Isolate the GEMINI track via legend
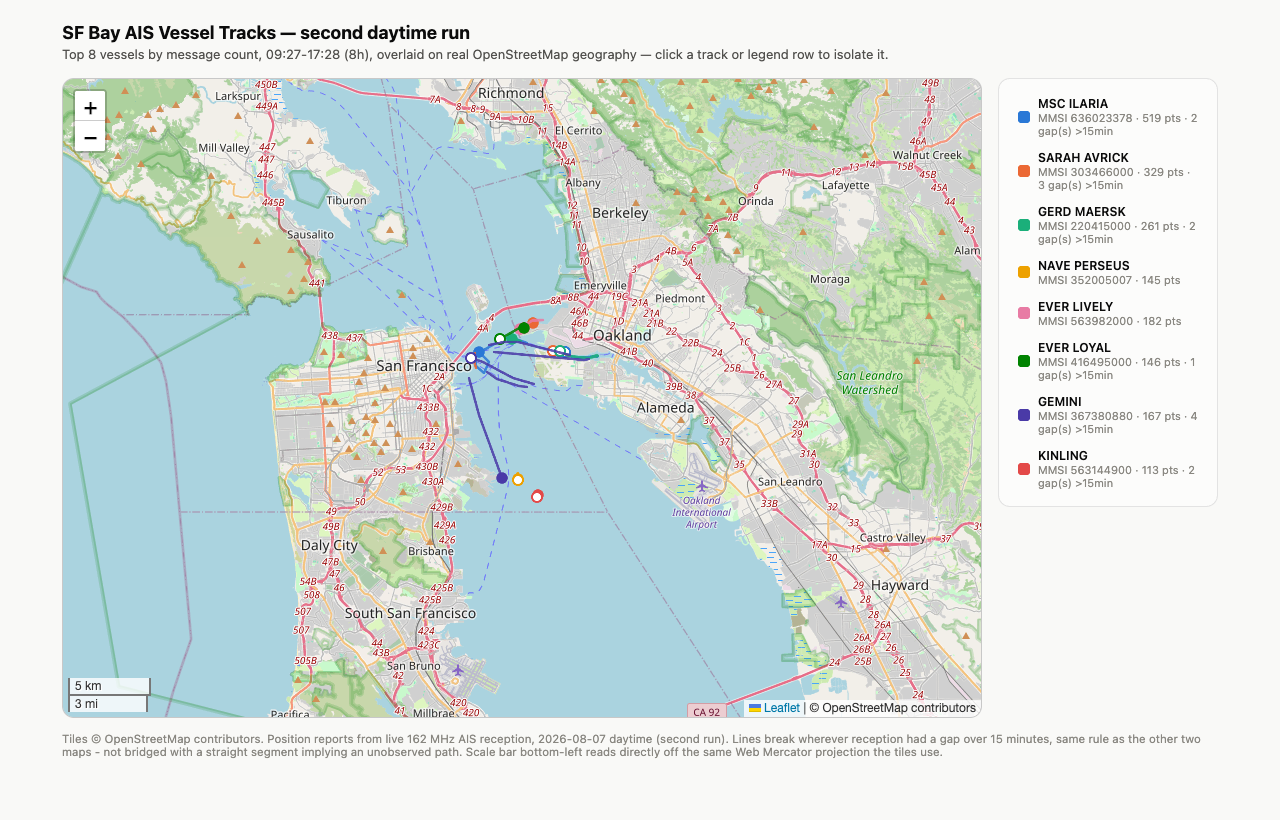1280x820 pixels. coord(1108,416)
